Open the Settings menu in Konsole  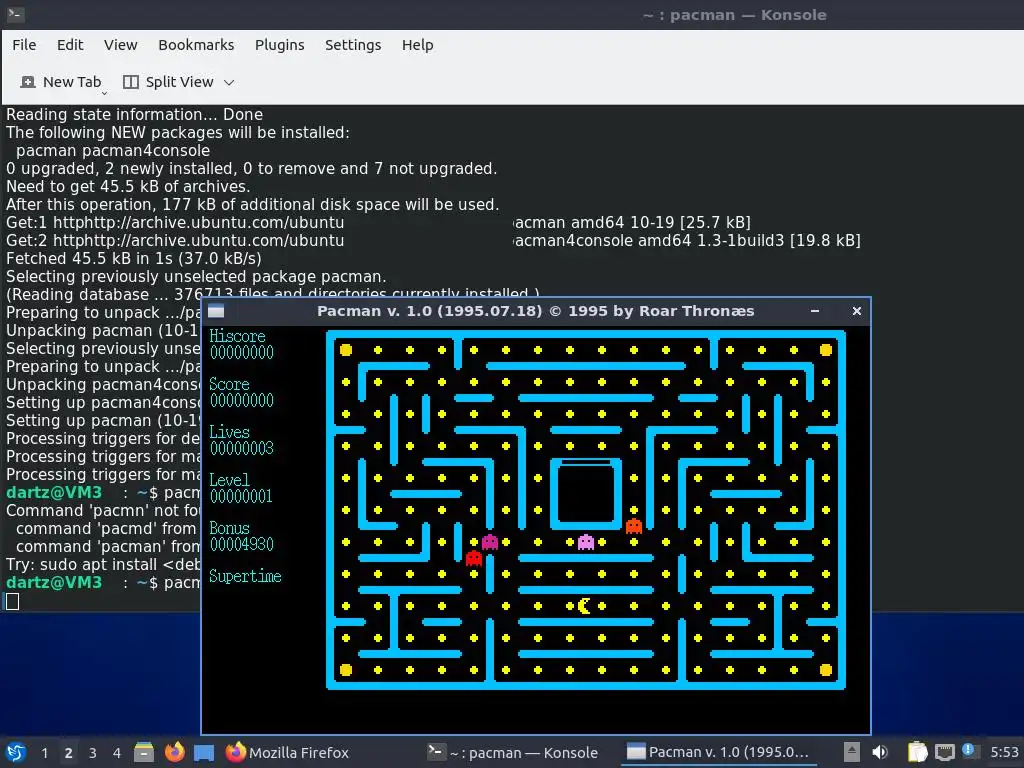point(353,45)
